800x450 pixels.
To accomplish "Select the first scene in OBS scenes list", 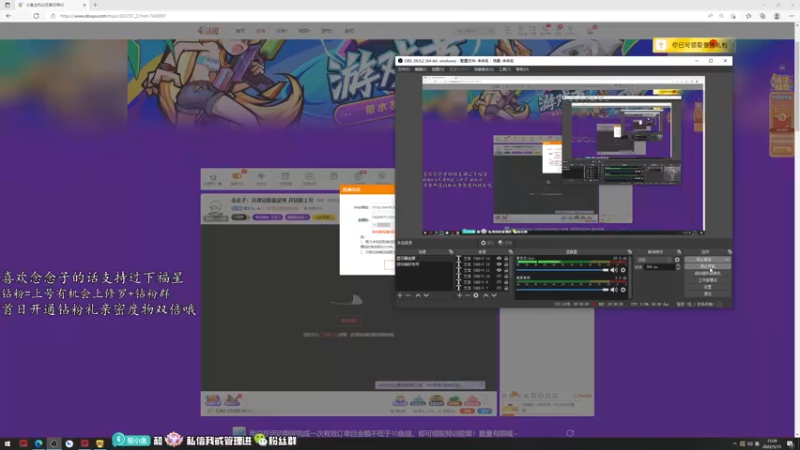I will (424, 259).
